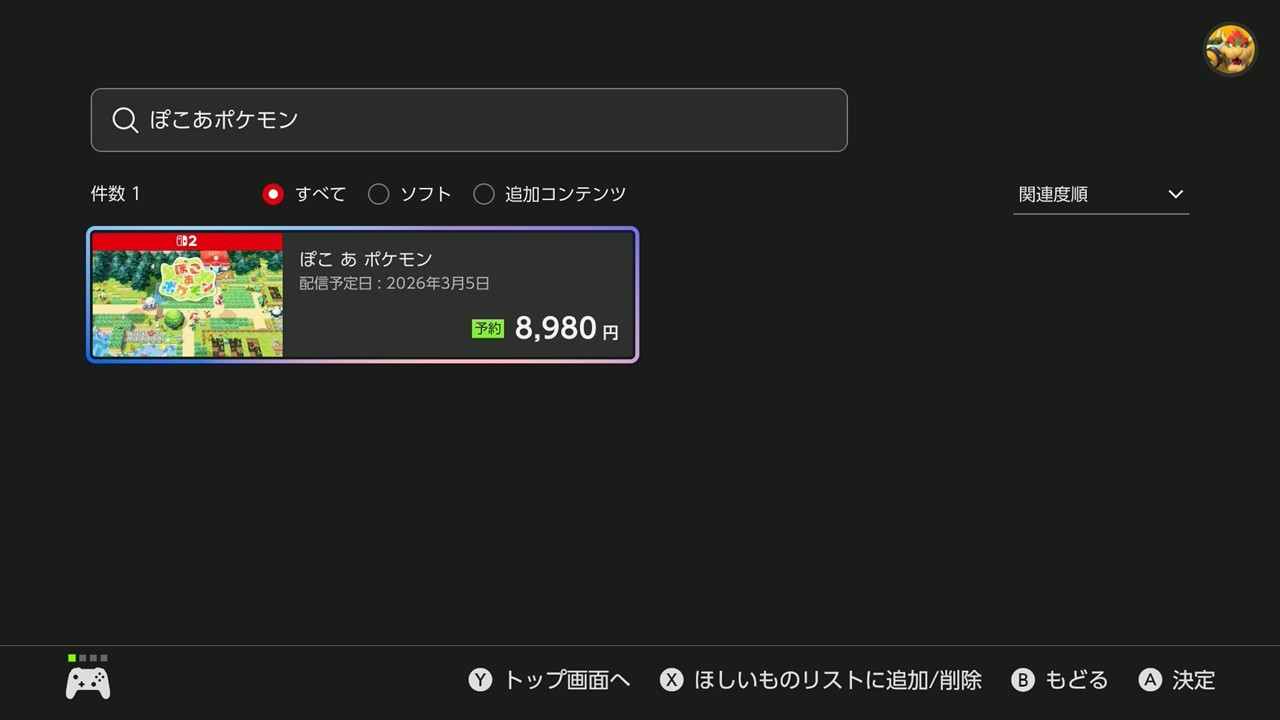Image resolution: width=1280 pixels, height=720 pixels.
Task: Click the sort dropdown chevron arrow
Action: click(1176, 194)
